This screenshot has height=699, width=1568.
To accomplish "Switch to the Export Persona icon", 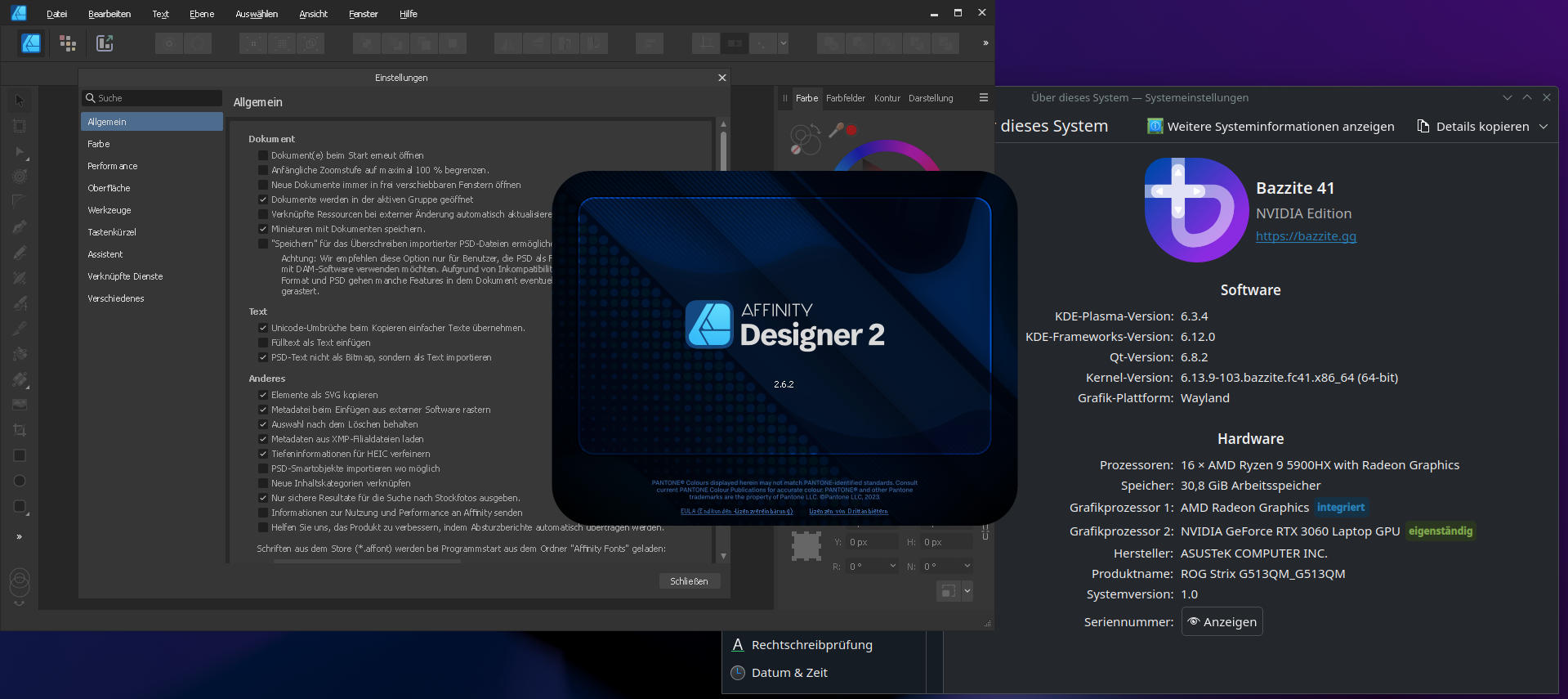I will (105, 43).
